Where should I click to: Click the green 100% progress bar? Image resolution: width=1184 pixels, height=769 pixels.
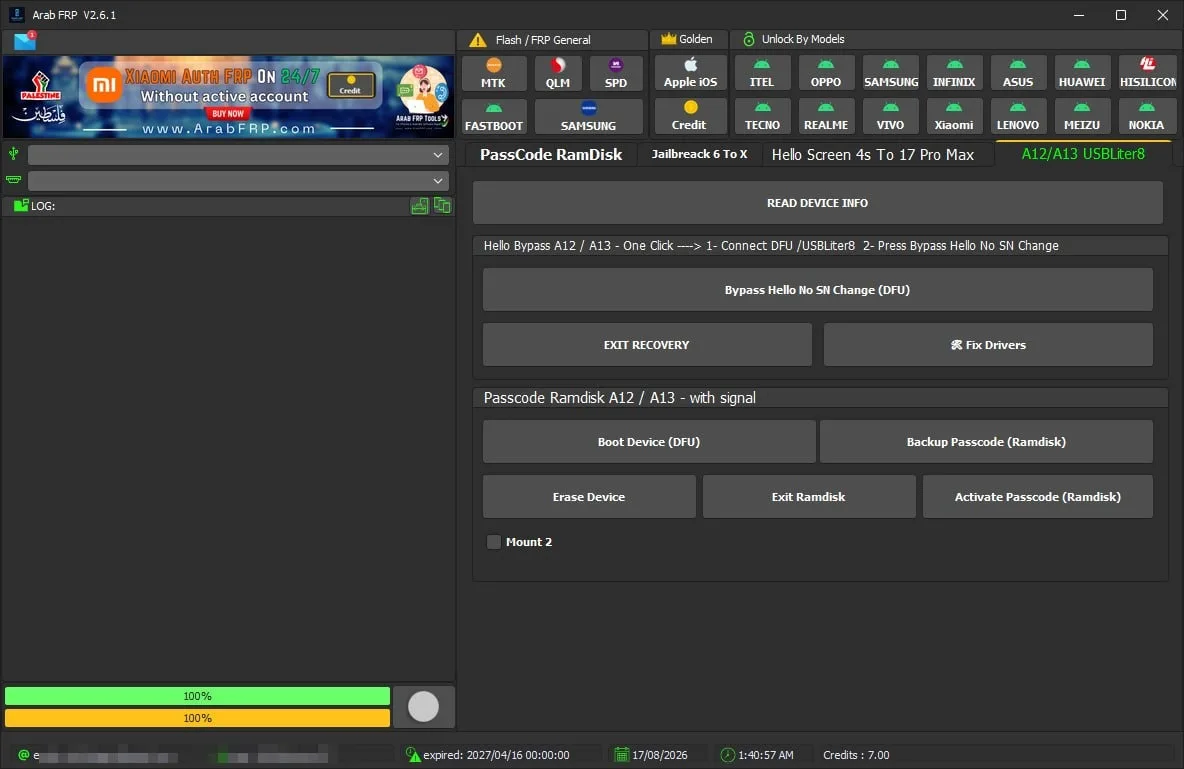tap(197, 696)
